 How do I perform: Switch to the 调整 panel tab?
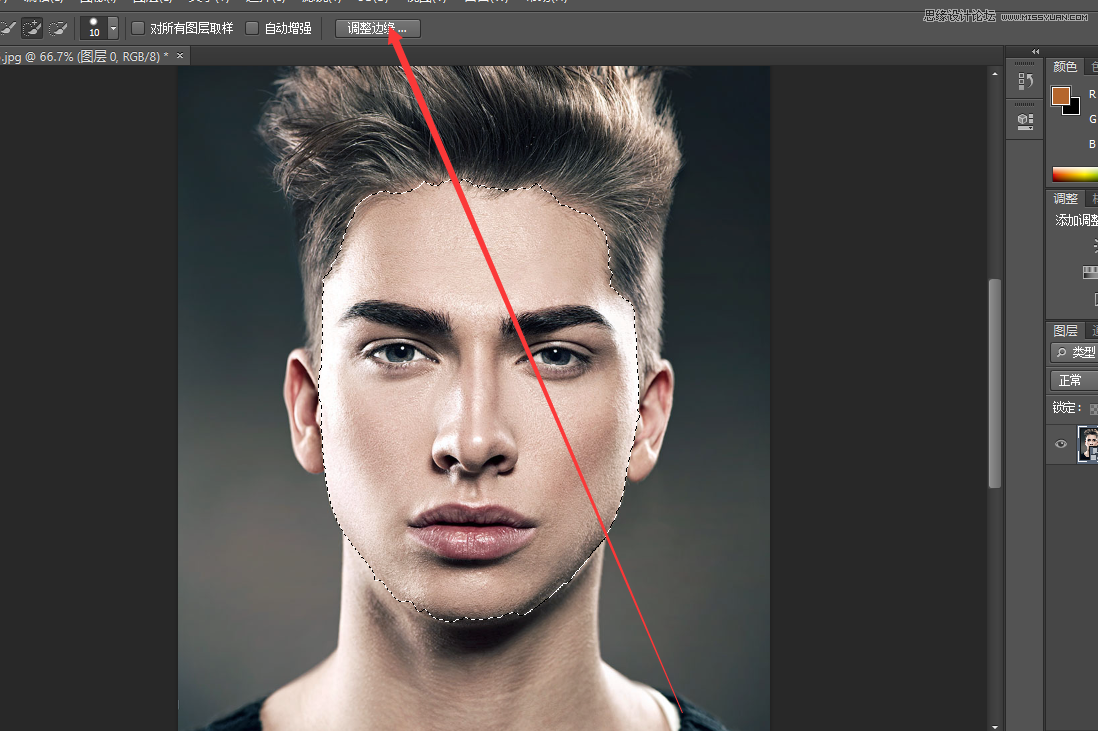(x=1065, y=199)
